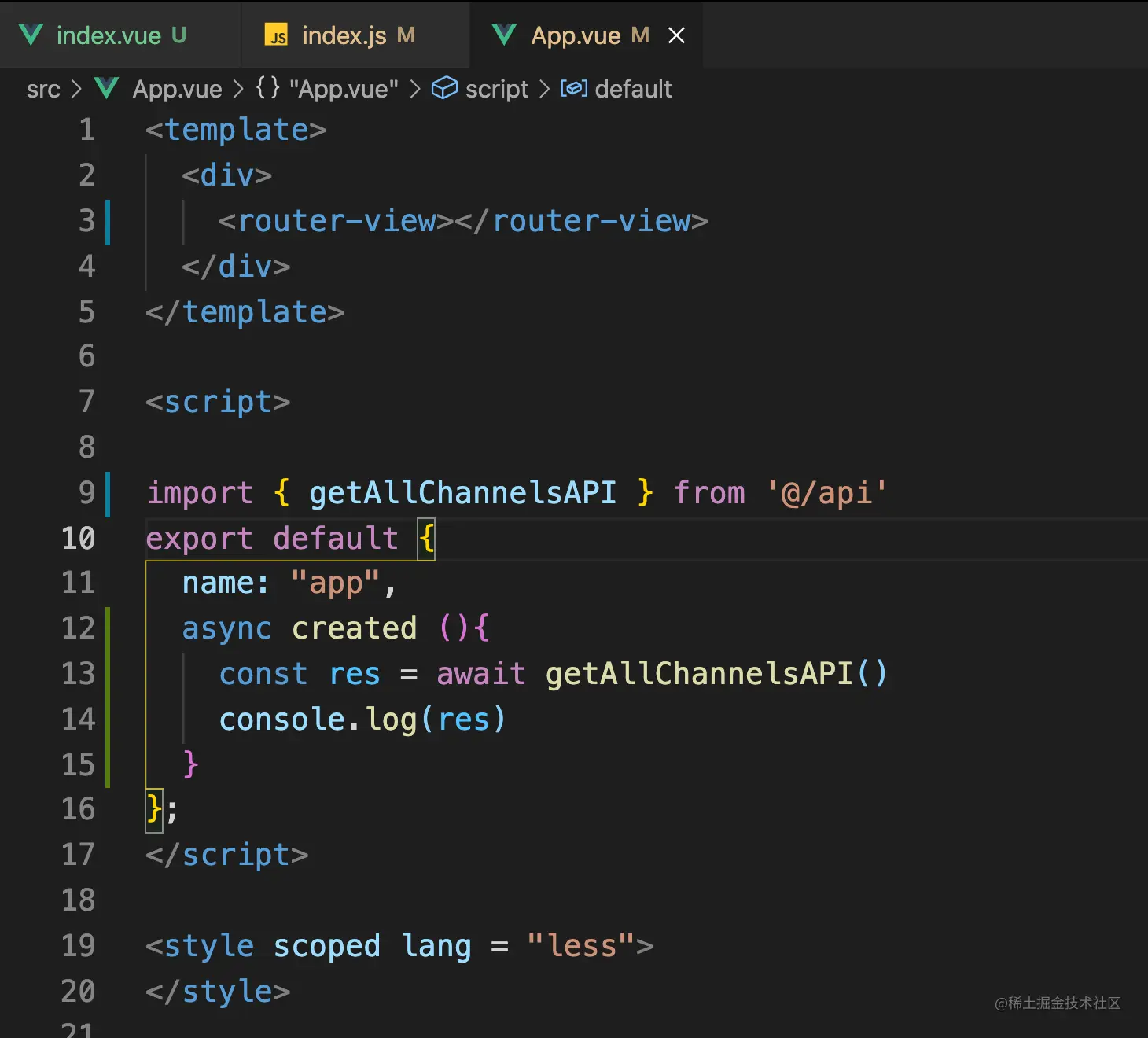The image size is (1148, 1038).
Task: Click the "less" attribute value
Action: (581, 946)
